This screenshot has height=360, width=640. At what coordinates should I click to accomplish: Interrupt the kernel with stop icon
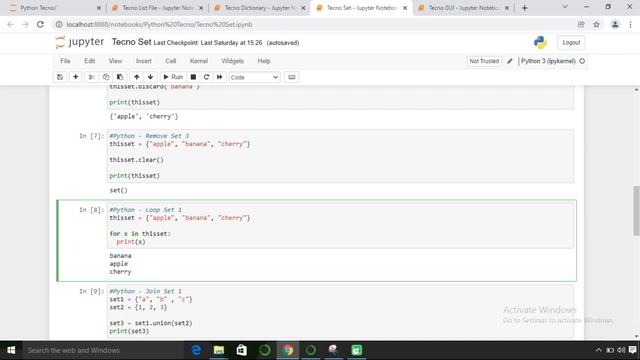click(x=193, y=77)
